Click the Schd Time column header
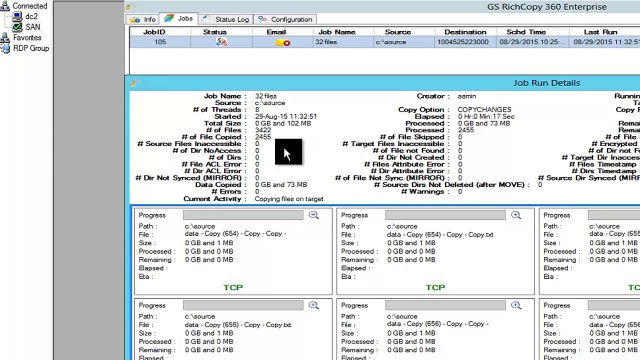This screenshot has height=360, width=640. (533, 32)
